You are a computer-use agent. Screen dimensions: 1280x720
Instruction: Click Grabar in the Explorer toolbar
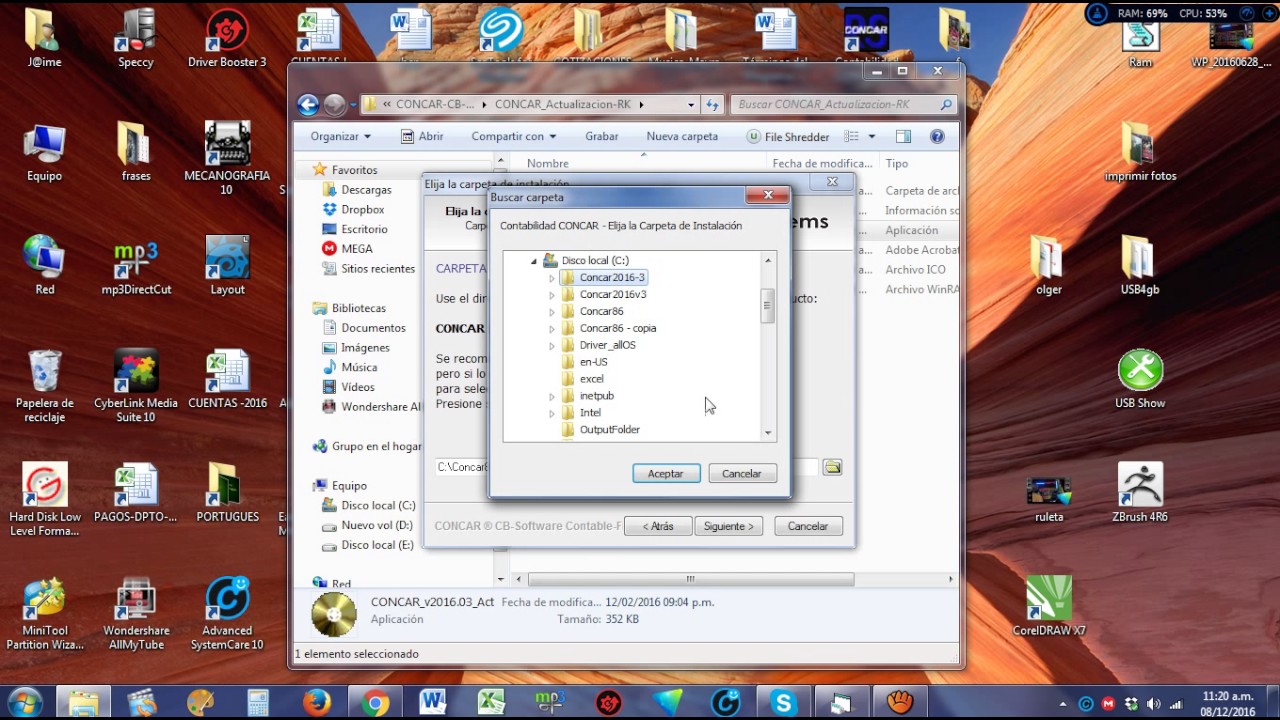click(602, 136)
